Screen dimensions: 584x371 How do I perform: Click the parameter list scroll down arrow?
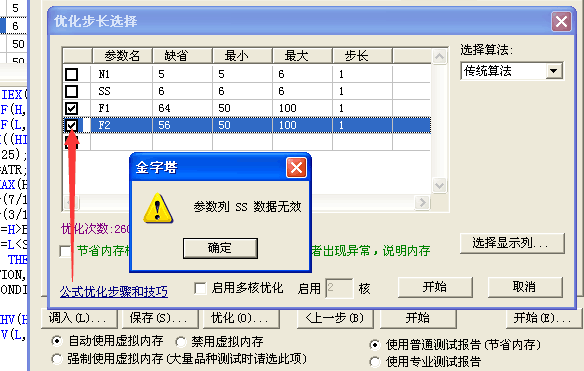coord(439,185)
